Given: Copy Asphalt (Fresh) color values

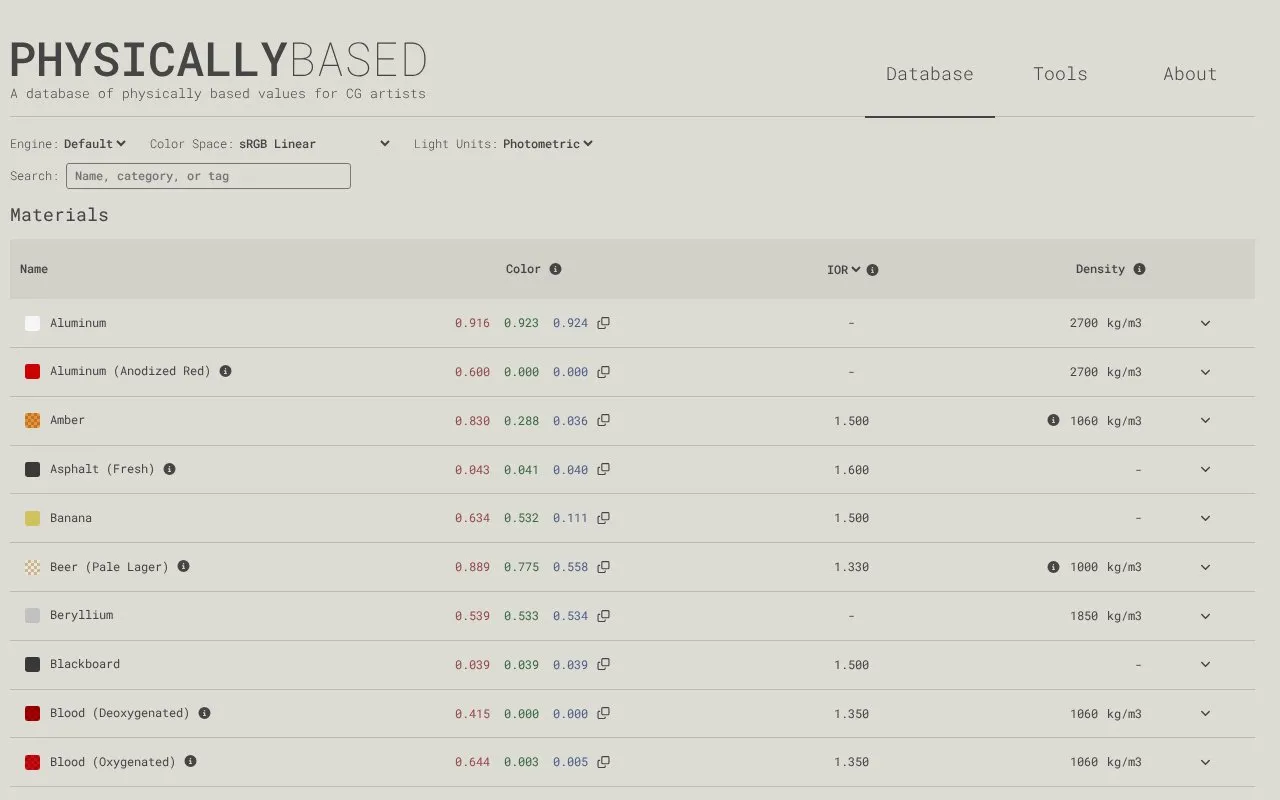Looking at the screenshot, I should [603, 470].
